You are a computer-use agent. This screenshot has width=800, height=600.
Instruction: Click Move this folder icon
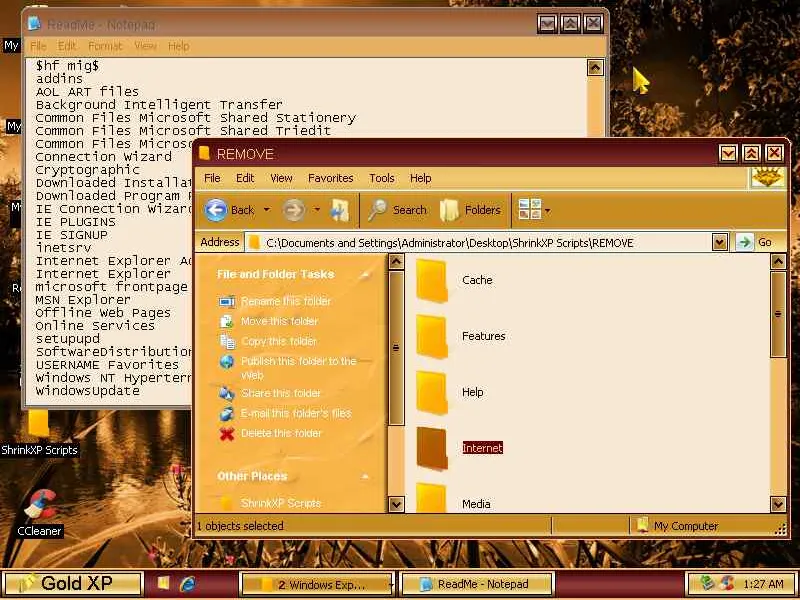pyautogui.click(x=227, y=321)
